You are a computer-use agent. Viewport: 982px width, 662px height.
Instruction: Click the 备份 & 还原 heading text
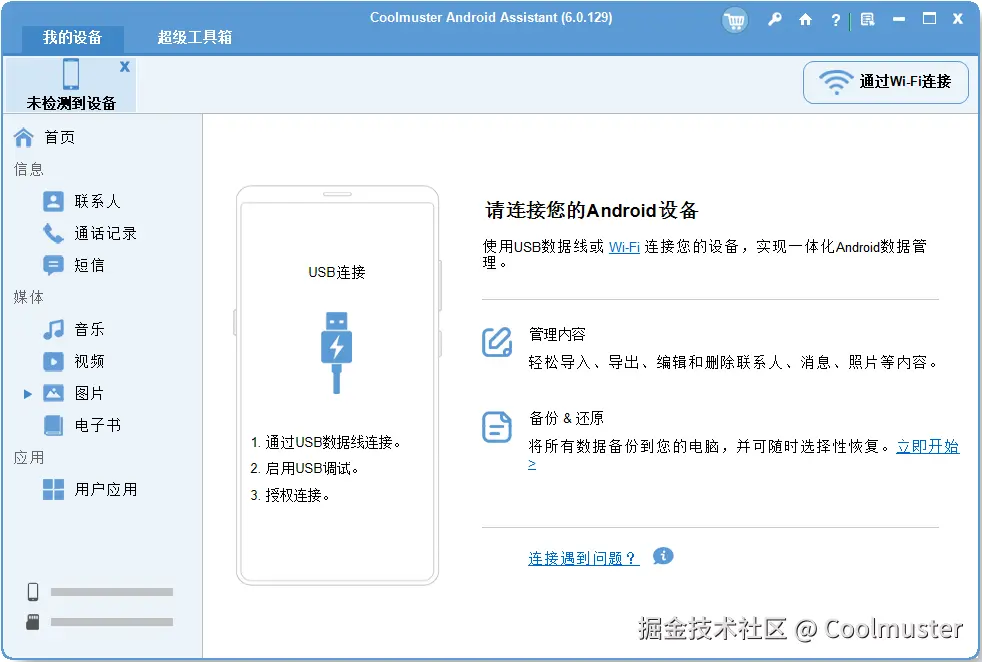tap(566, 418)
